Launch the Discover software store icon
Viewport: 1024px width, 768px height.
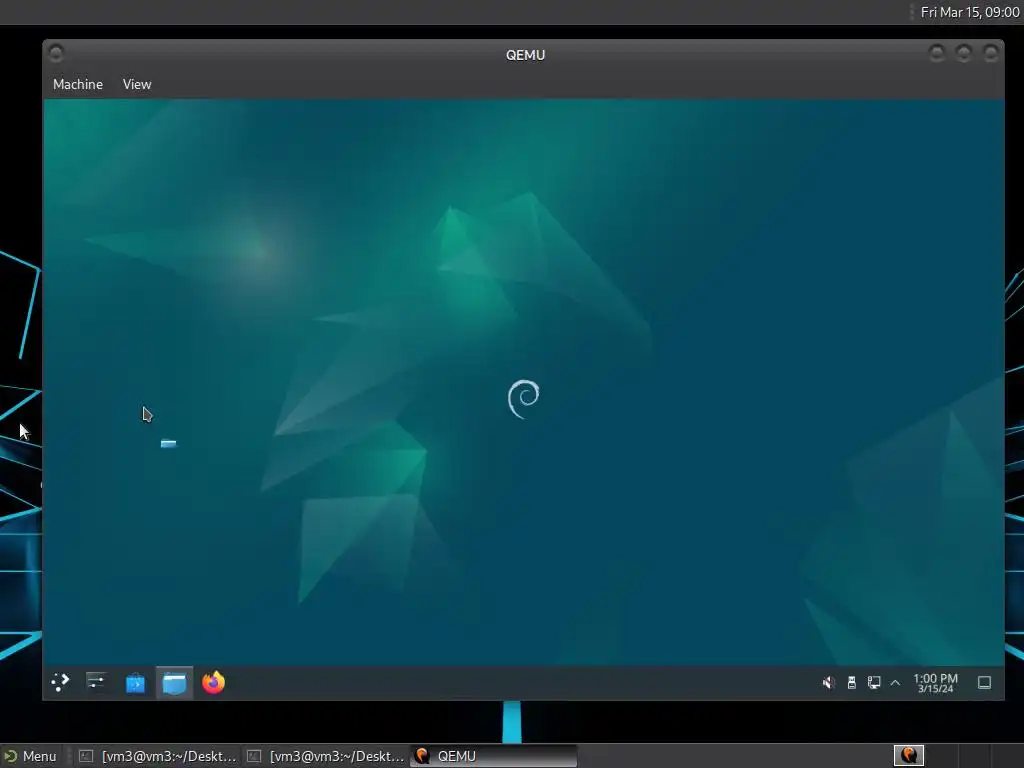[x=135, y=683]
